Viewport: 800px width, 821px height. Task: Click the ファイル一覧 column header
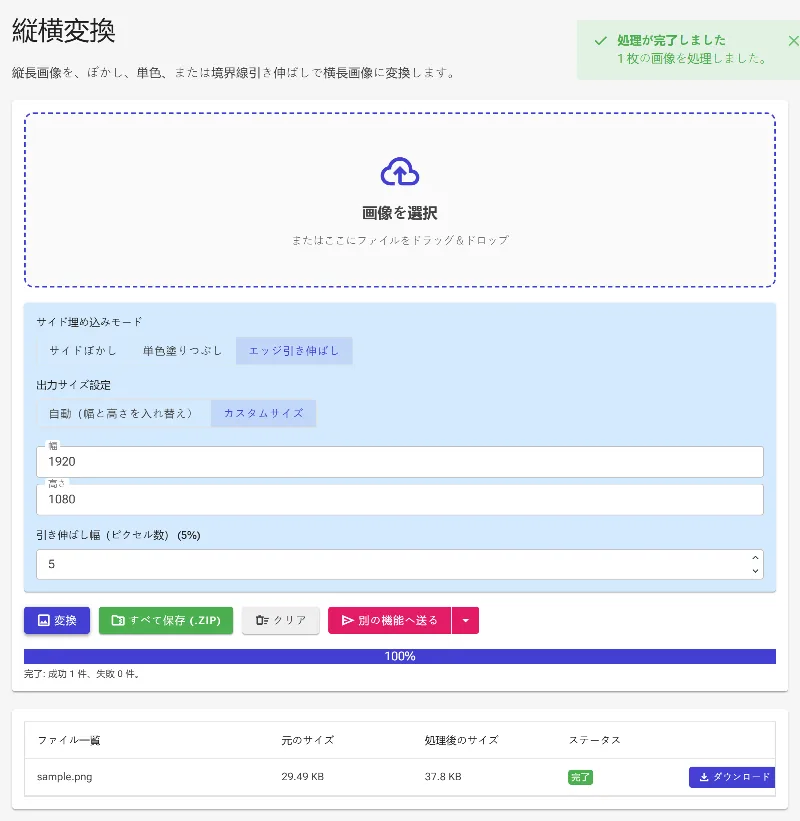click(x=69, y=740)
